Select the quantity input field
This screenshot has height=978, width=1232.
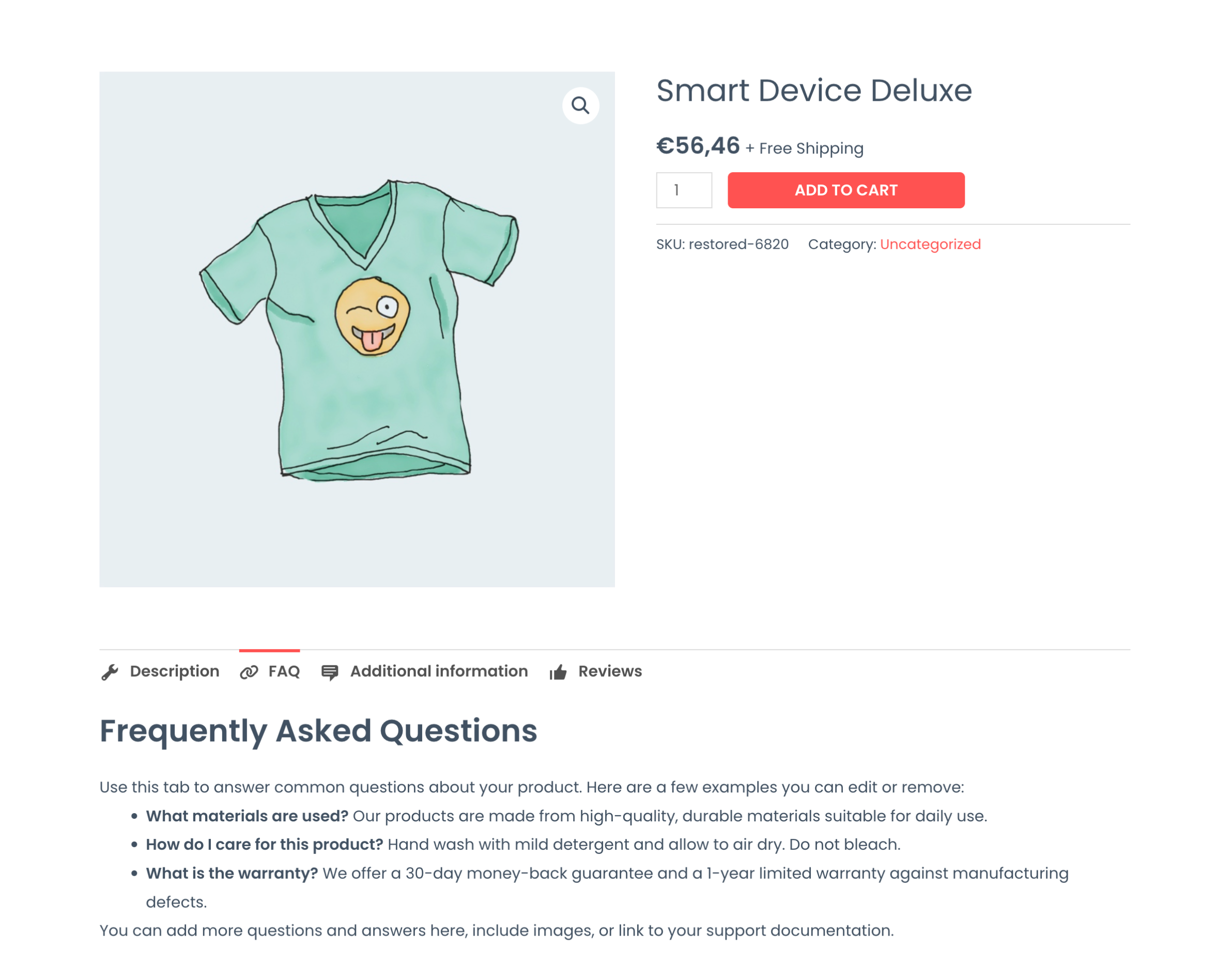(684, 190)
